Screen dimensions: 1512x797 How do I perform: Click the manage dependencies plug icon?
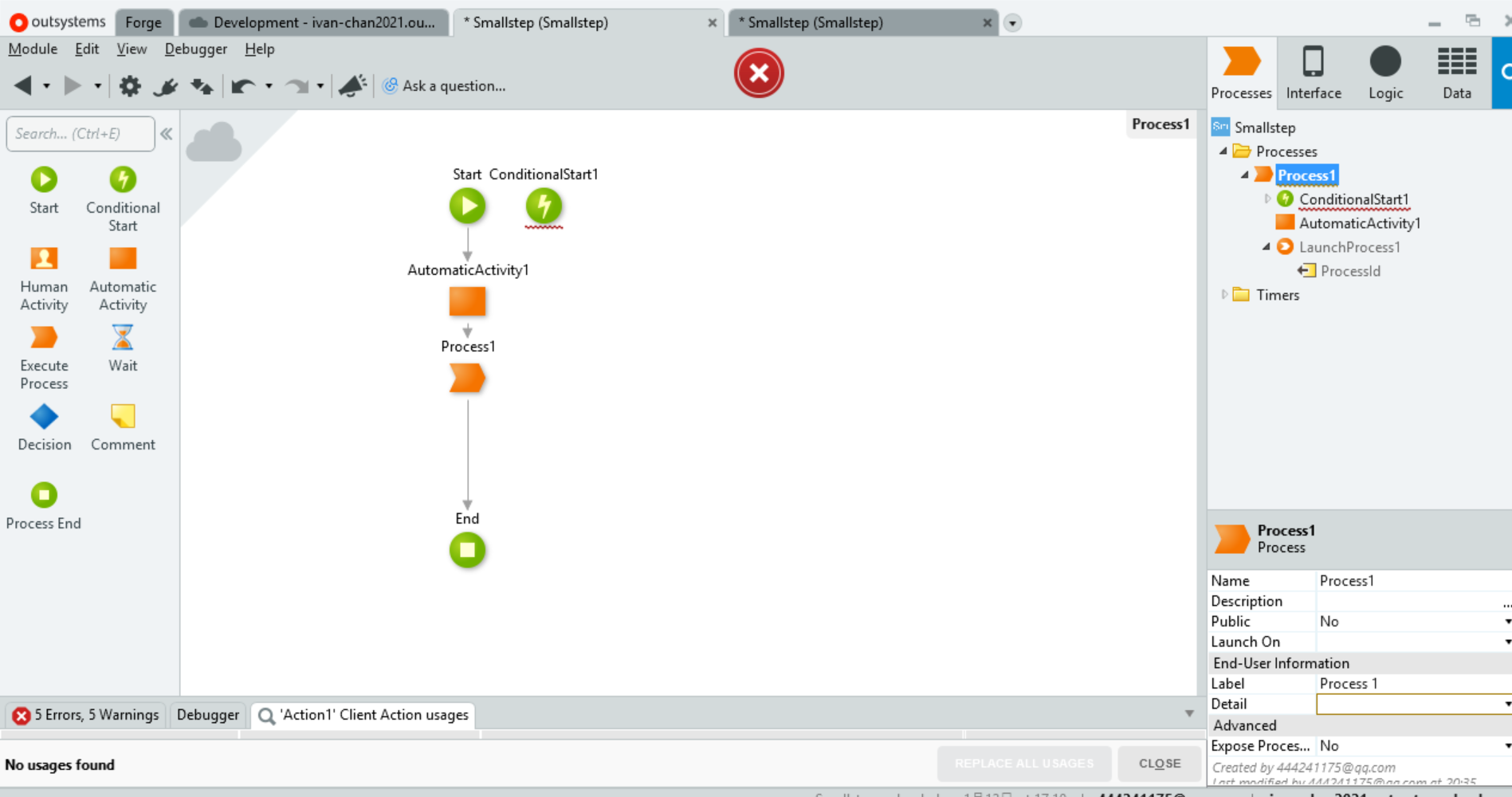(x=166, y=86)
